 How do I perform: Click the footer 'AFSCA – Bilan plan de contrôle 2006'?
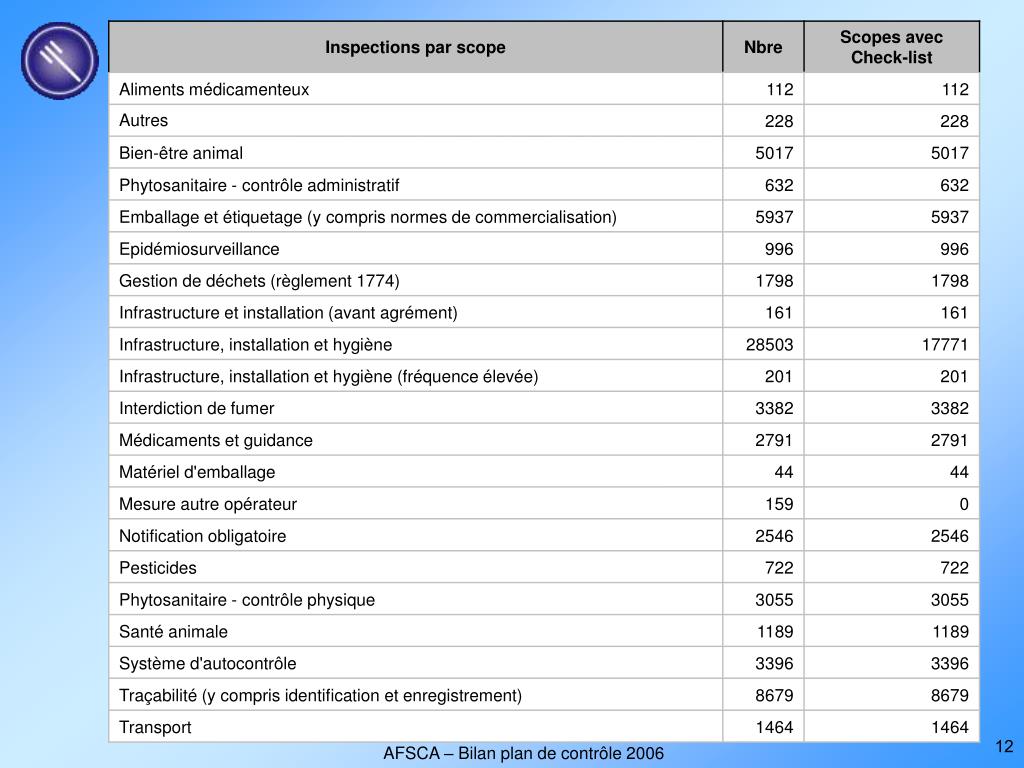tap(523, 754)
